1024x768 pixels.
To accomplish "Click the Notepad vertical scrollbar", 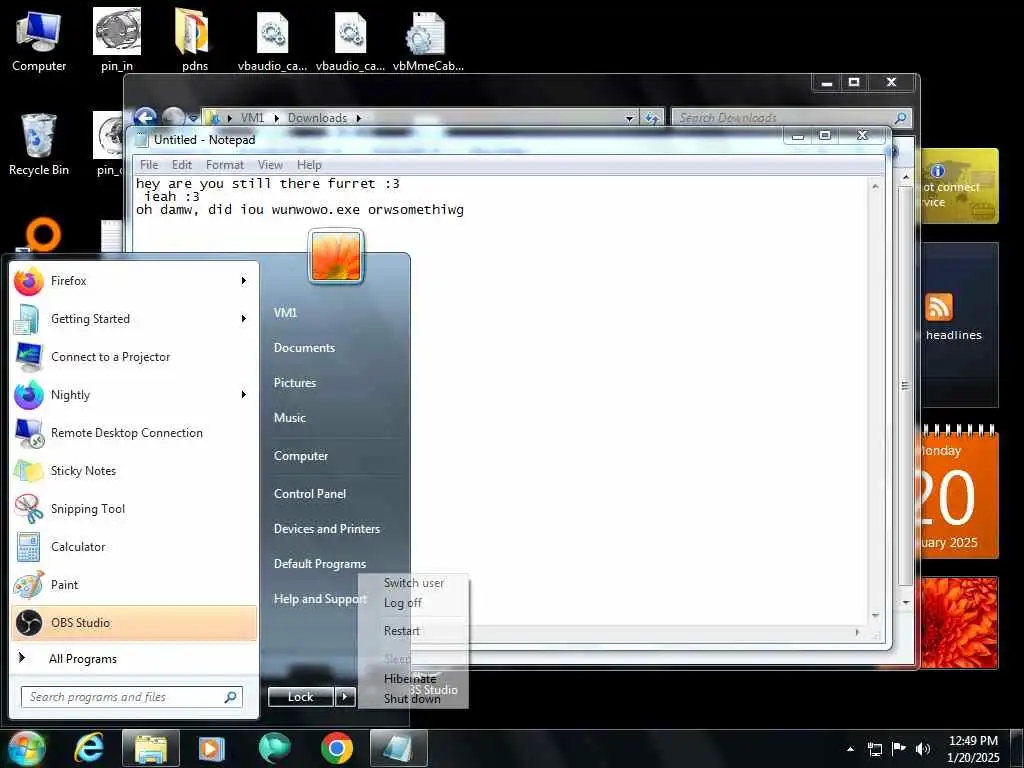I will click(x=875, y=400).
